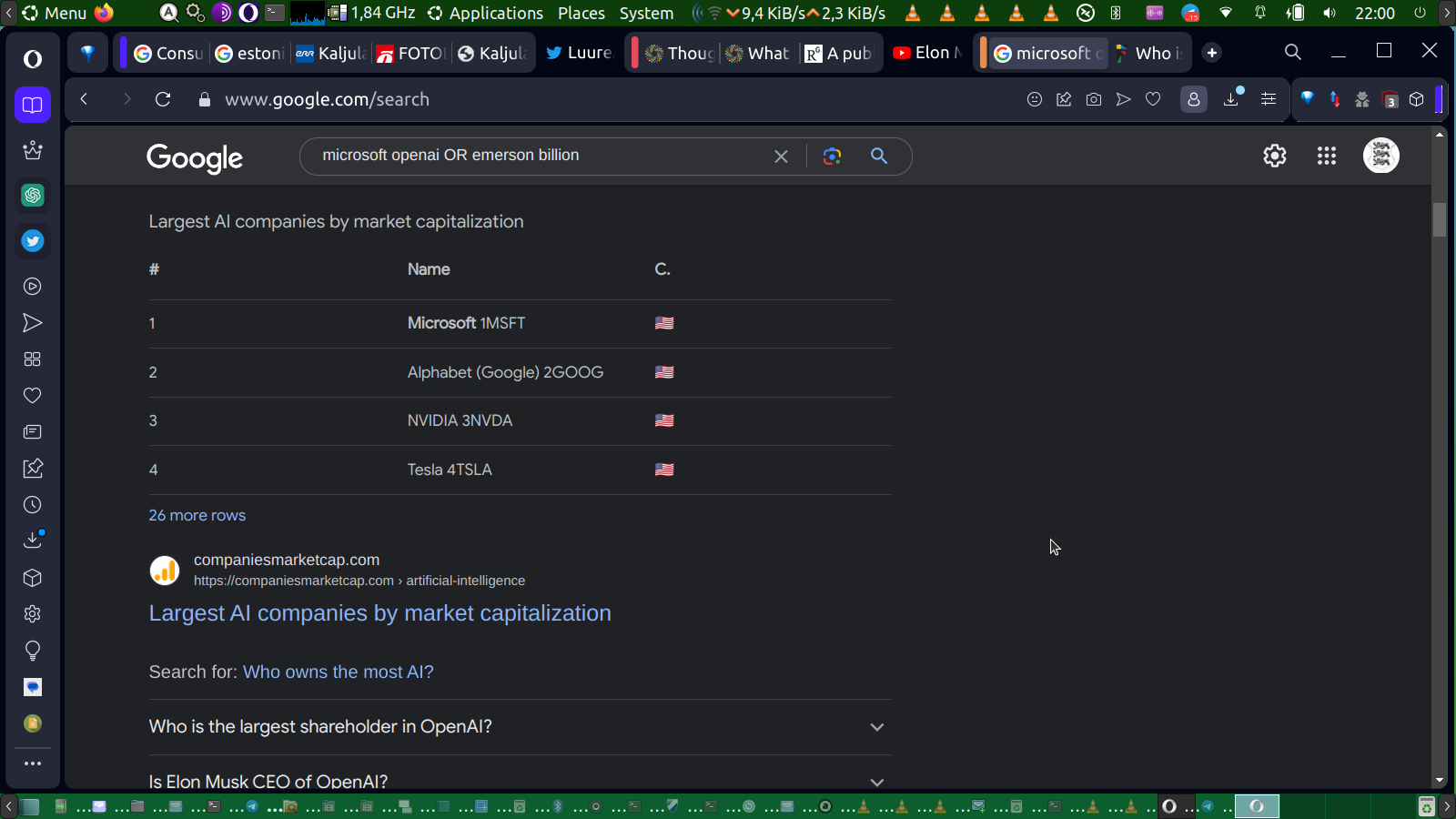Open the 'System' panel menu
This screenshot has width=1456, height=819.
[x=647, y=13]
